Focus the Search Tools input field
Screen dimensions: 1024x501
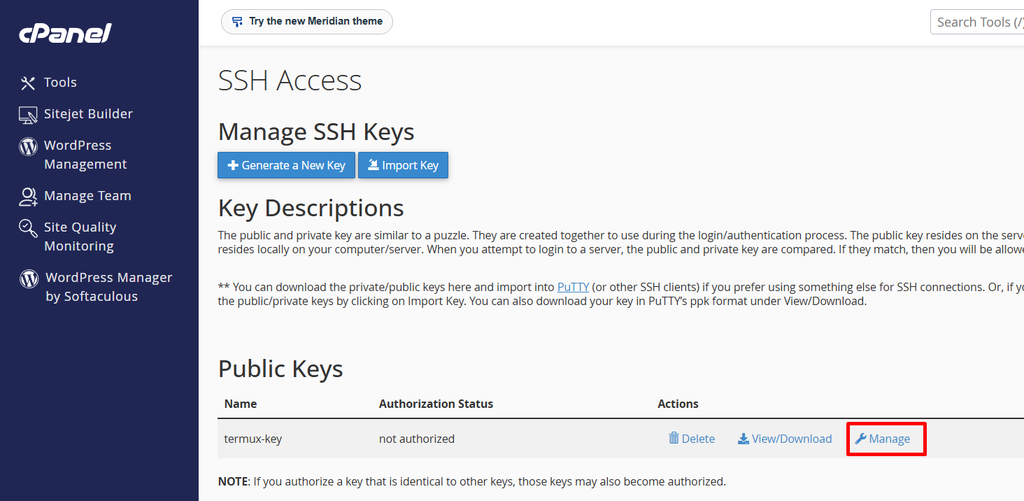(x=977, y=22)
